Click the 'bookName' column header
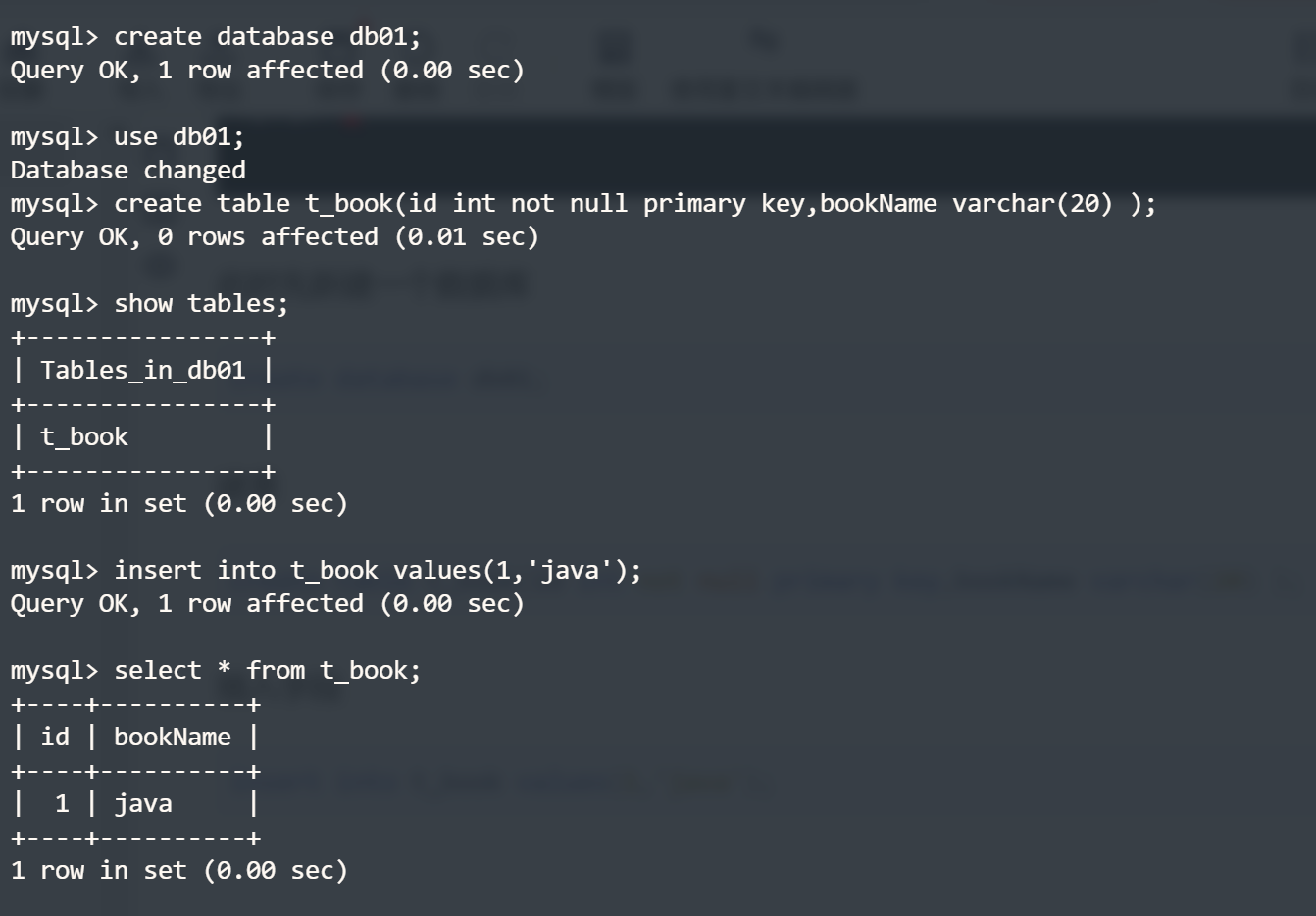Viewport: 1316px width, 916px height. [173, 738]
